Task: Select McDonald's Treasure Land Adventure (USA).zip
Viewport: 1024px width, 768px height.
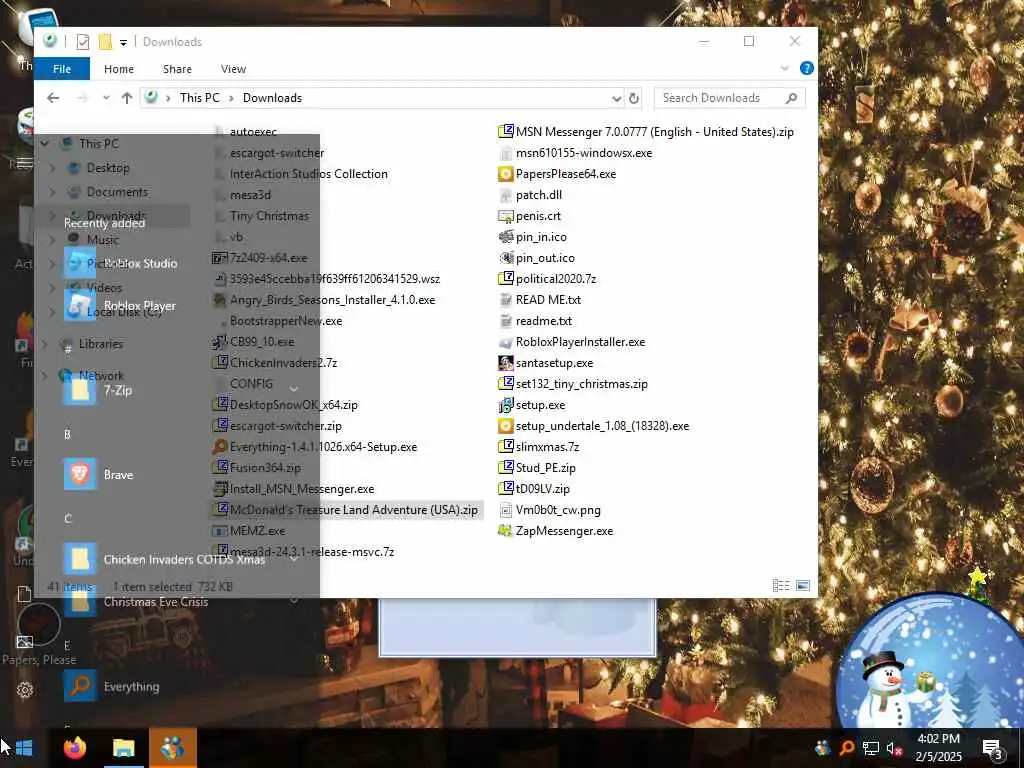Action: point(346,510)
